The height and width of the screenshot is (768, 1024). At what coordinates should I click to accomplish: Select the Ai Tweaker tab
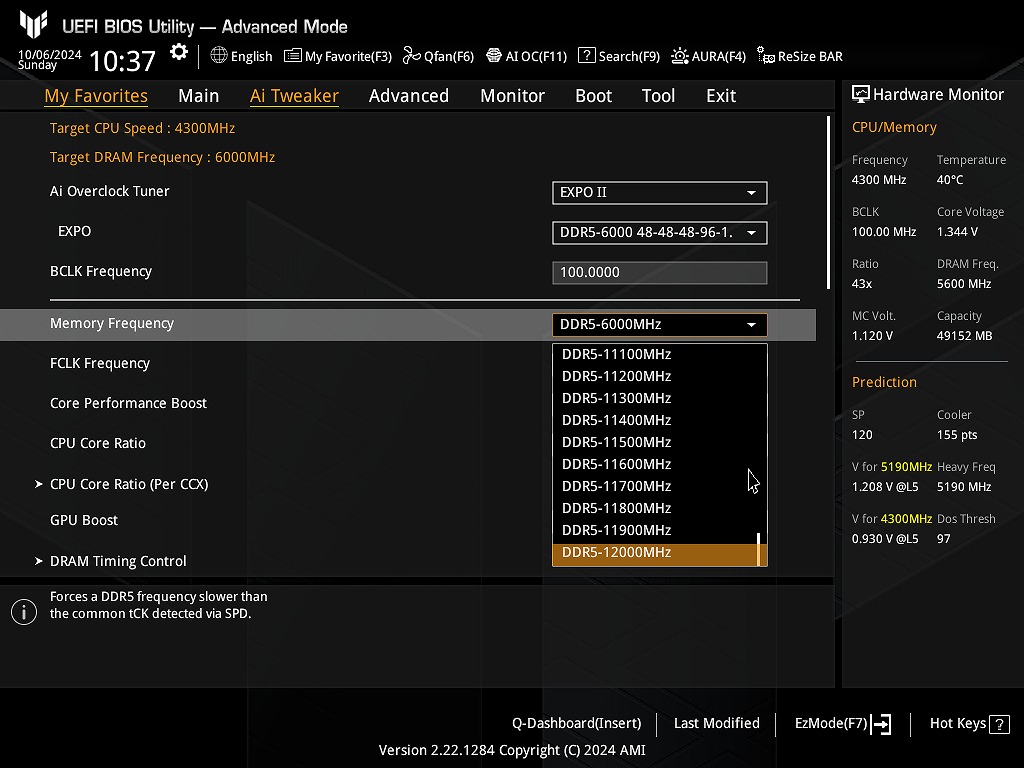pos(294,95)
